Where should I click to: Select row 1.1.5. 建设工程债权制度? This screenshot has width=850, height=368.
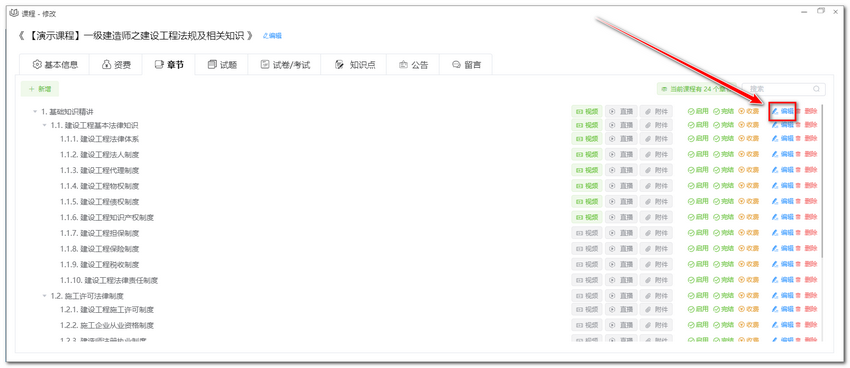tap(100, 202)
